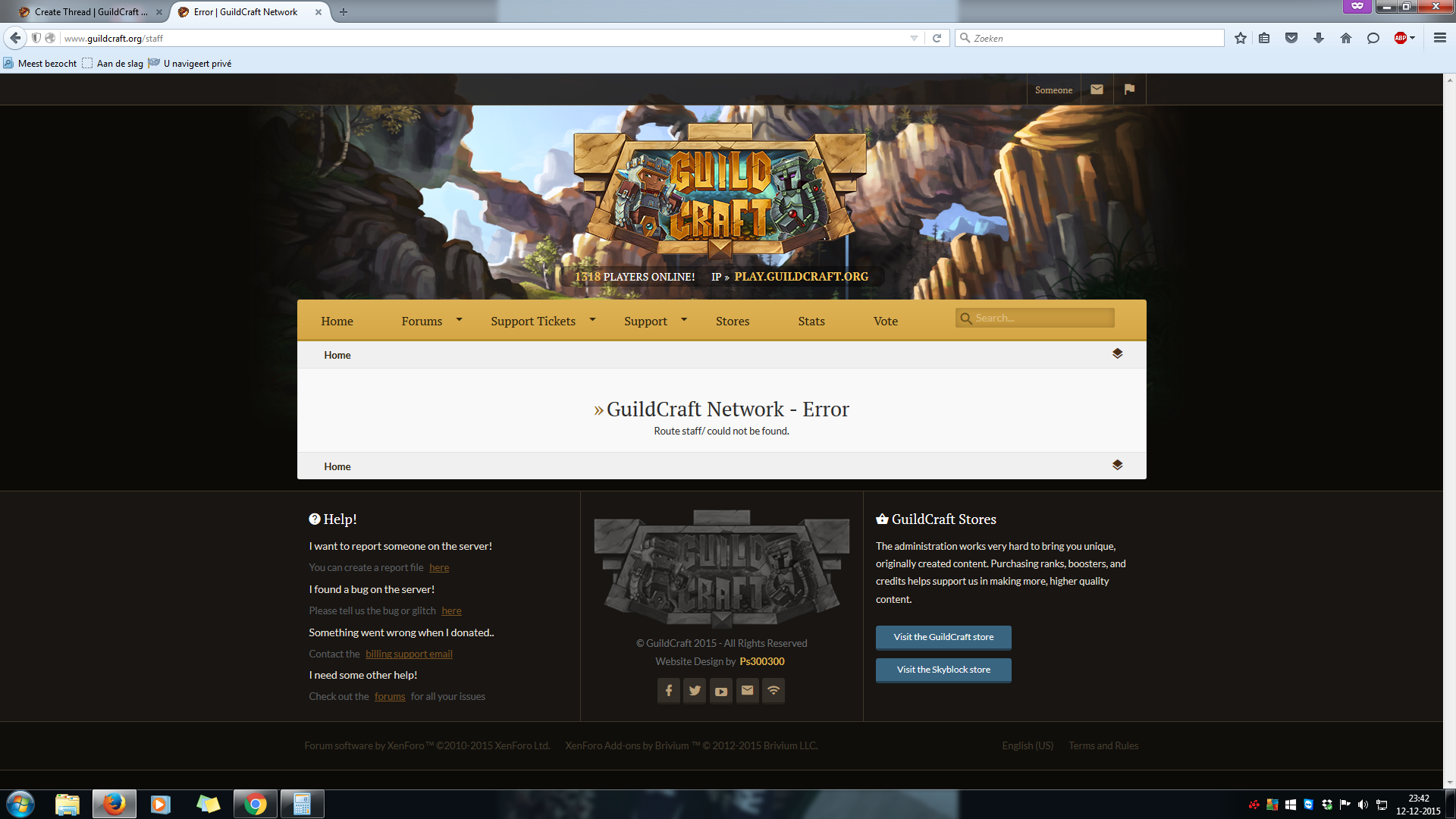1456x819 pixels.
Task: Open the billing support email link
Action: (x=409, y=654)
